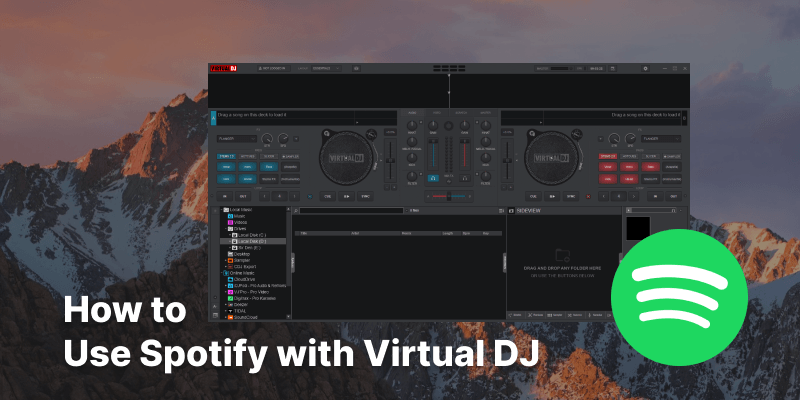Expand the Local Disk (C:) tree node

pyautogui.click(x=230, y=235)
